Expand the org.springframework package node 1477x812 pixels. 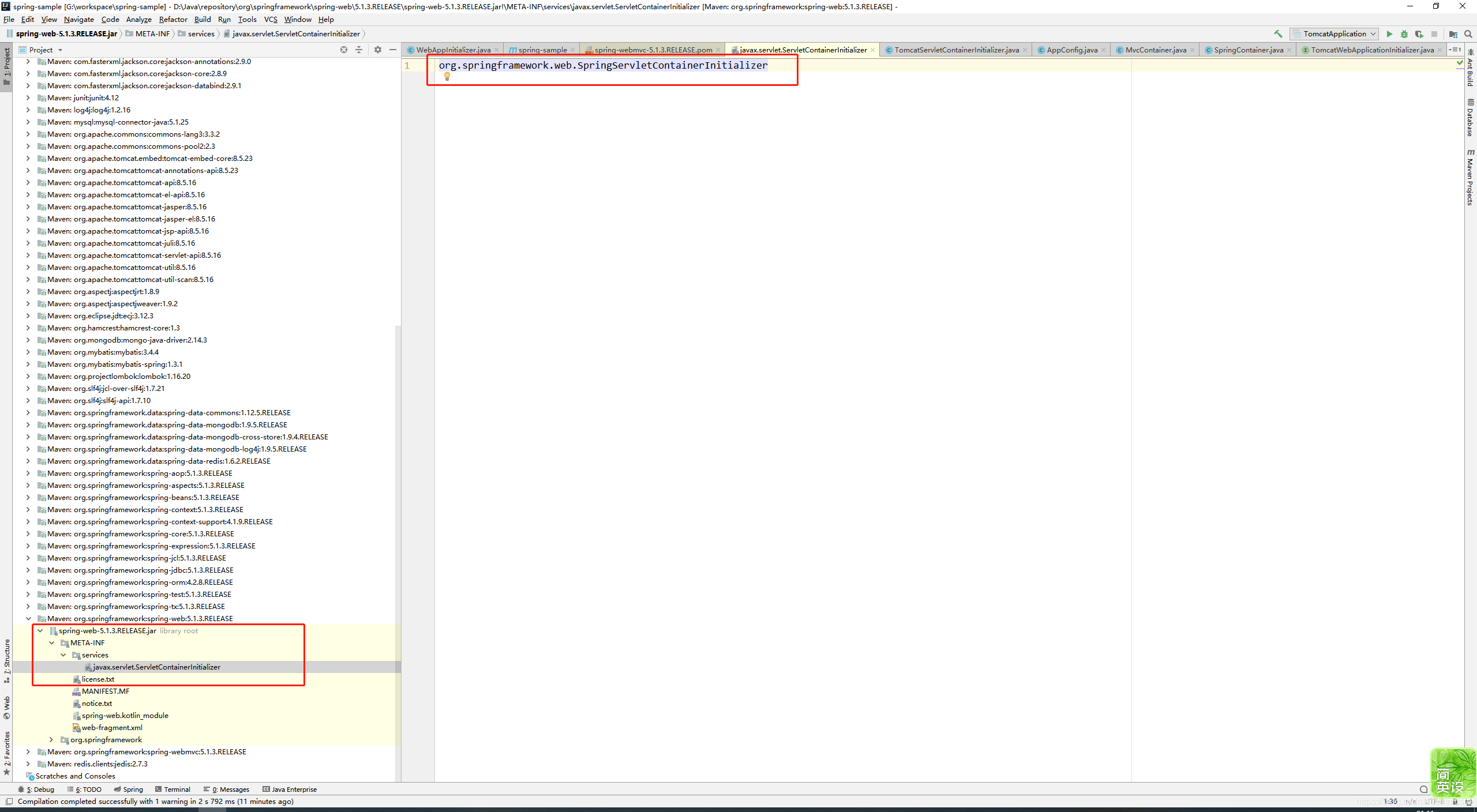(51, 740)
